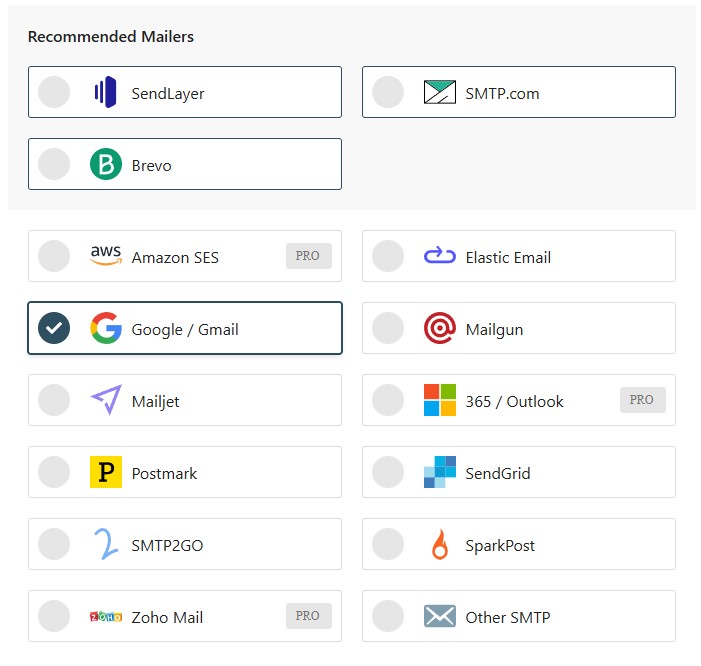
Task: Click the SendLayer label text
Action: pos(168,94)
